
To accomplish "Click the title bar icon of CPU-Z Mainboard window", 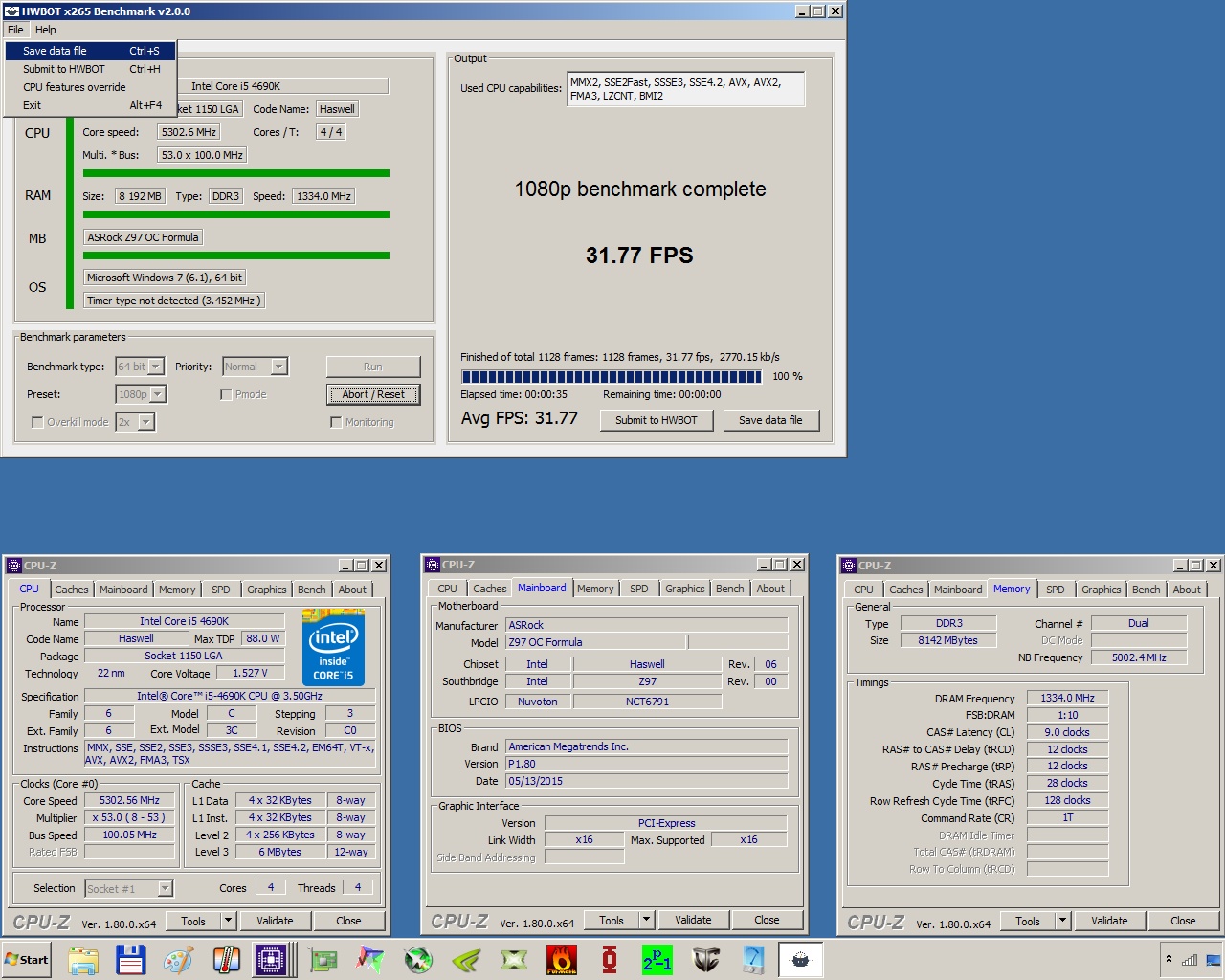I will tap(433, 565).
